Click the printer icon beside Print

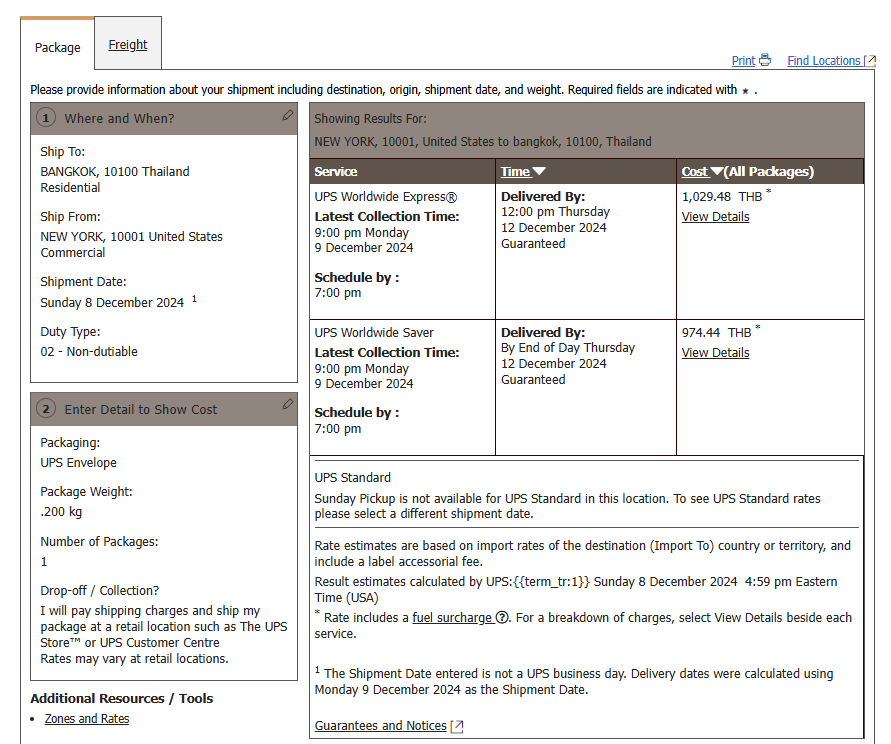[x=765, y=60]
